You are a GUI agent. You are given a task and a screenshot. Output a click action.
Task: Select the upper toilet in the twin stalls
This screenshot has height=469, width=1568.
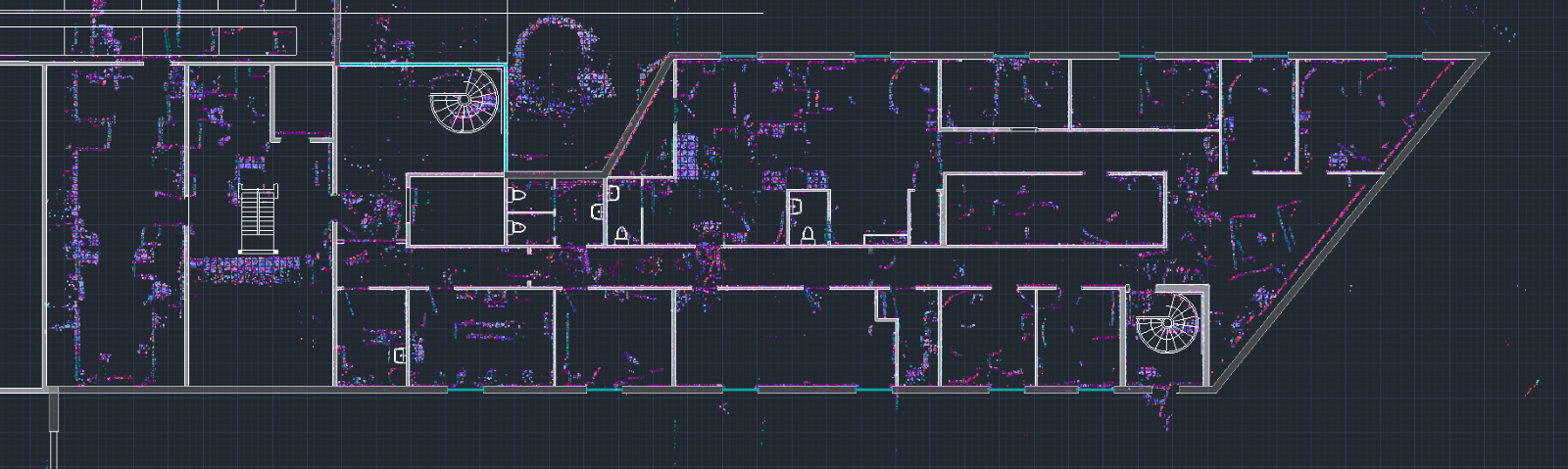tap(518, 196)
